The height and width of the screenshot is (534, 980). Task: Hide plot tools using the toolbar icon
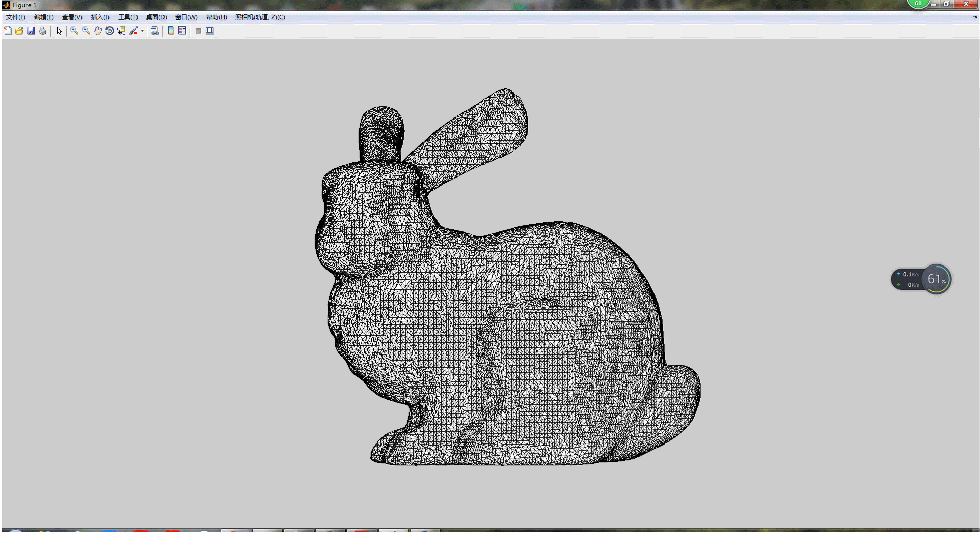tap(198, 31)
